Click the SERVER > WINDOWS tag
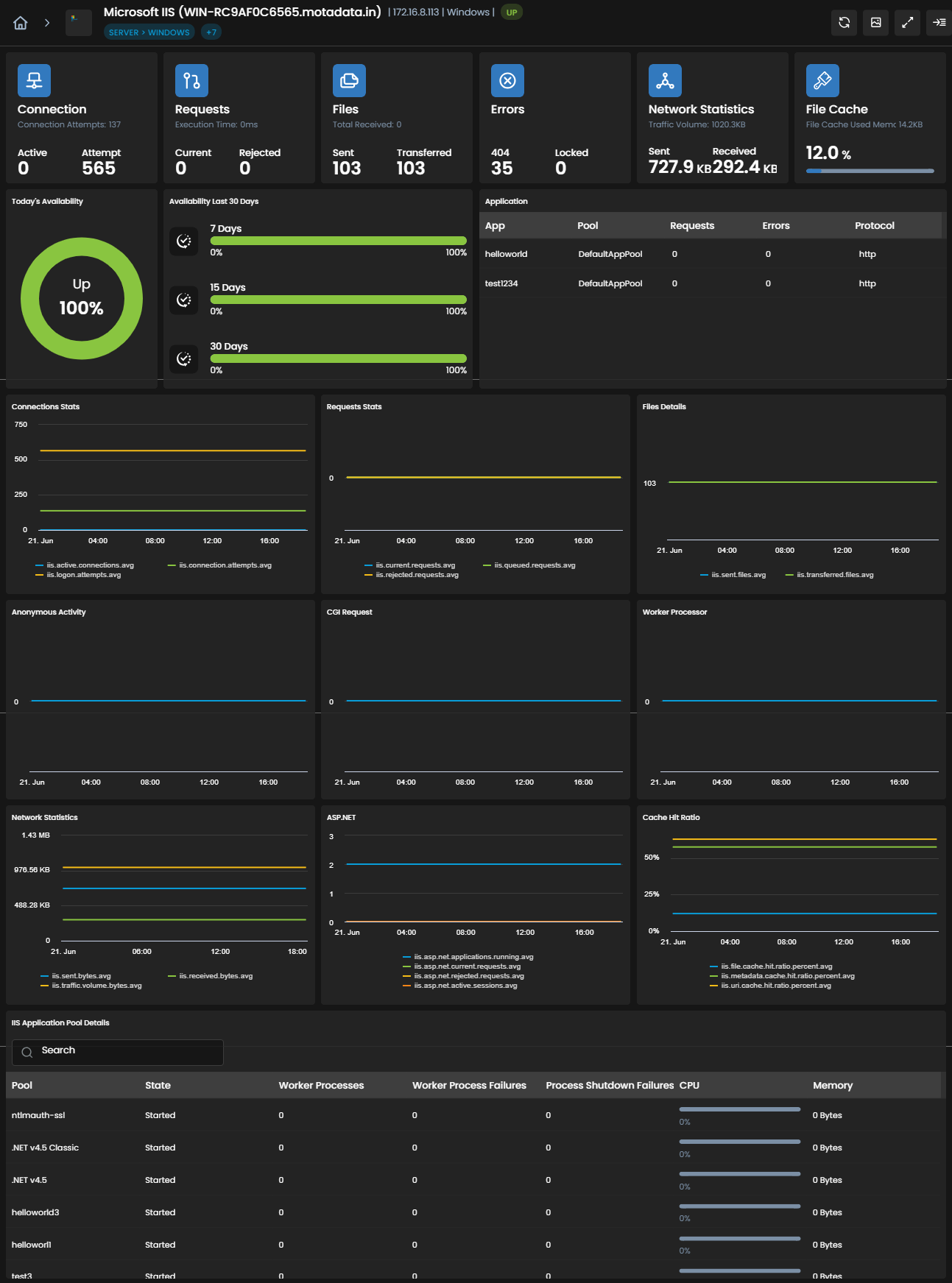The height and width of the screenshot is (1283, 952). click(149, 32)
